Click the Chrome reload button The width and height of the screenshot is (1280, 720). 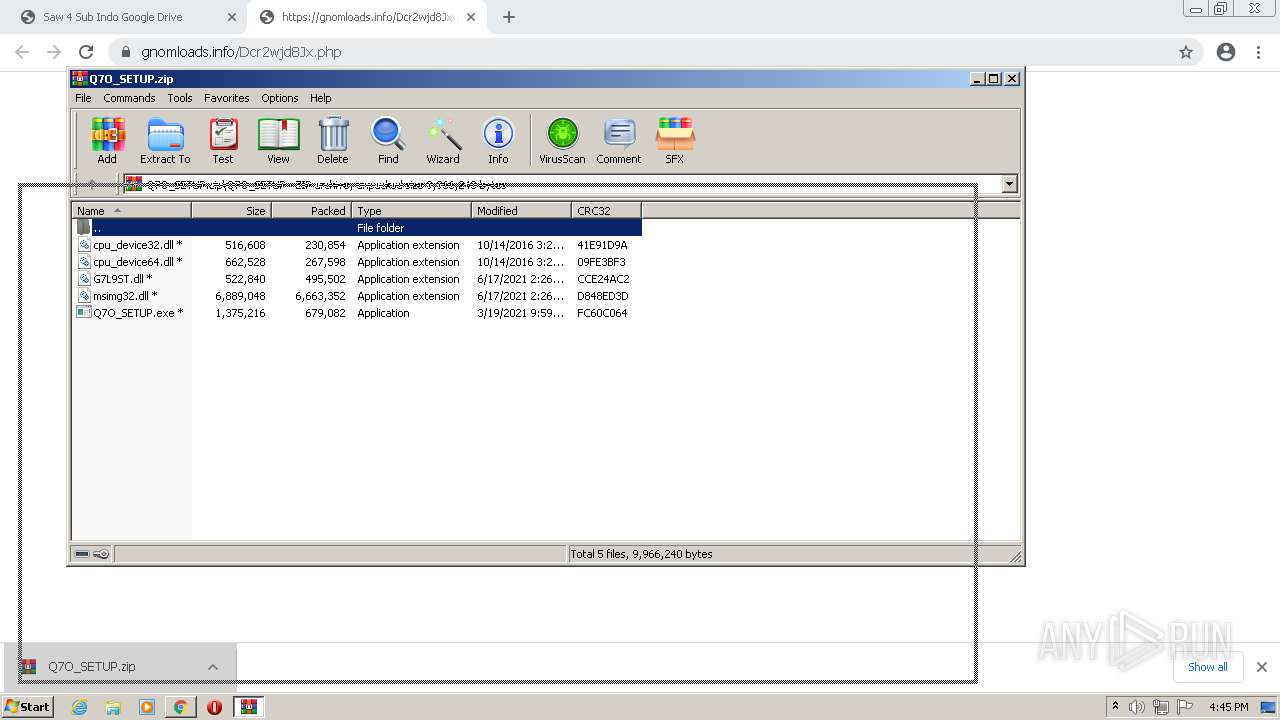point(86,52)
